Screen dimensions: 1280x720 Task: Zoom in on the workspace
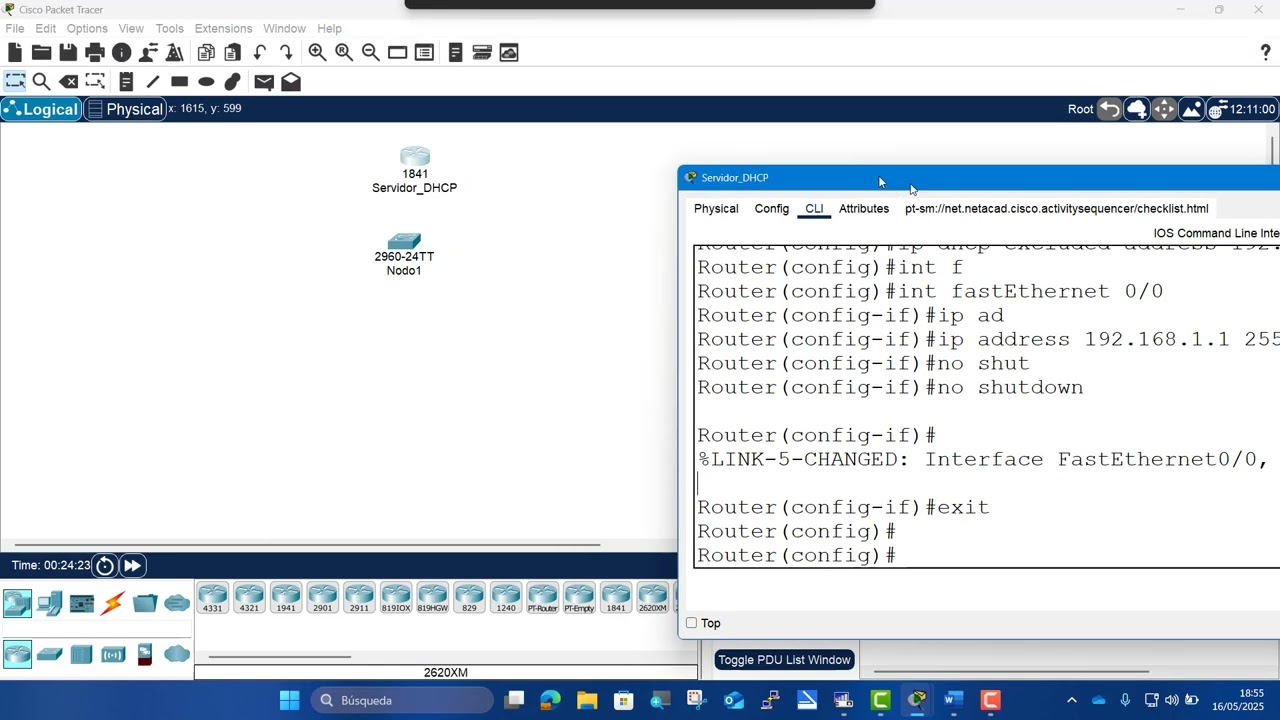(x=317, y=53)
